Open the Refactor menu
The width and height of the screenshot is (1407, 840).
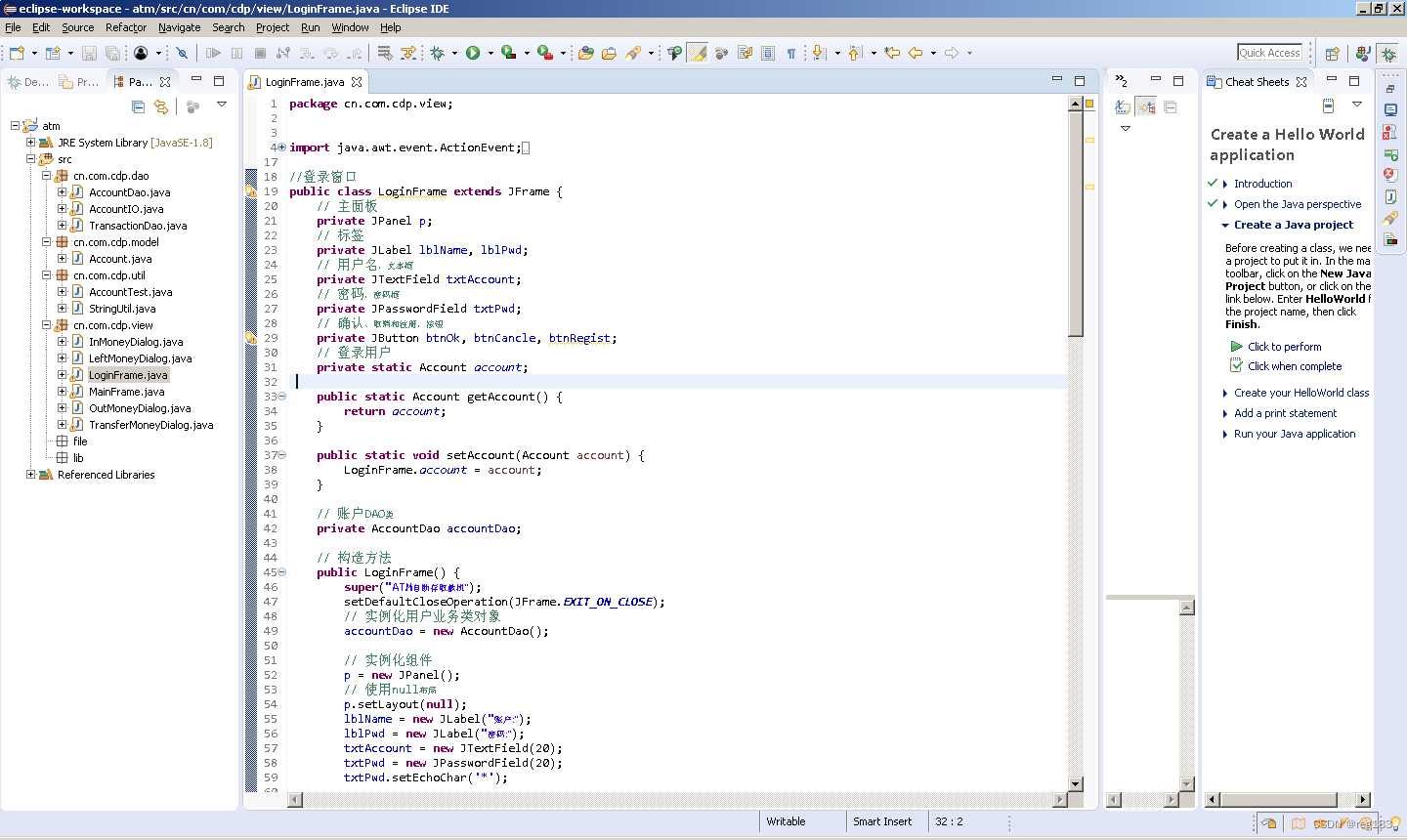(126, 27)
